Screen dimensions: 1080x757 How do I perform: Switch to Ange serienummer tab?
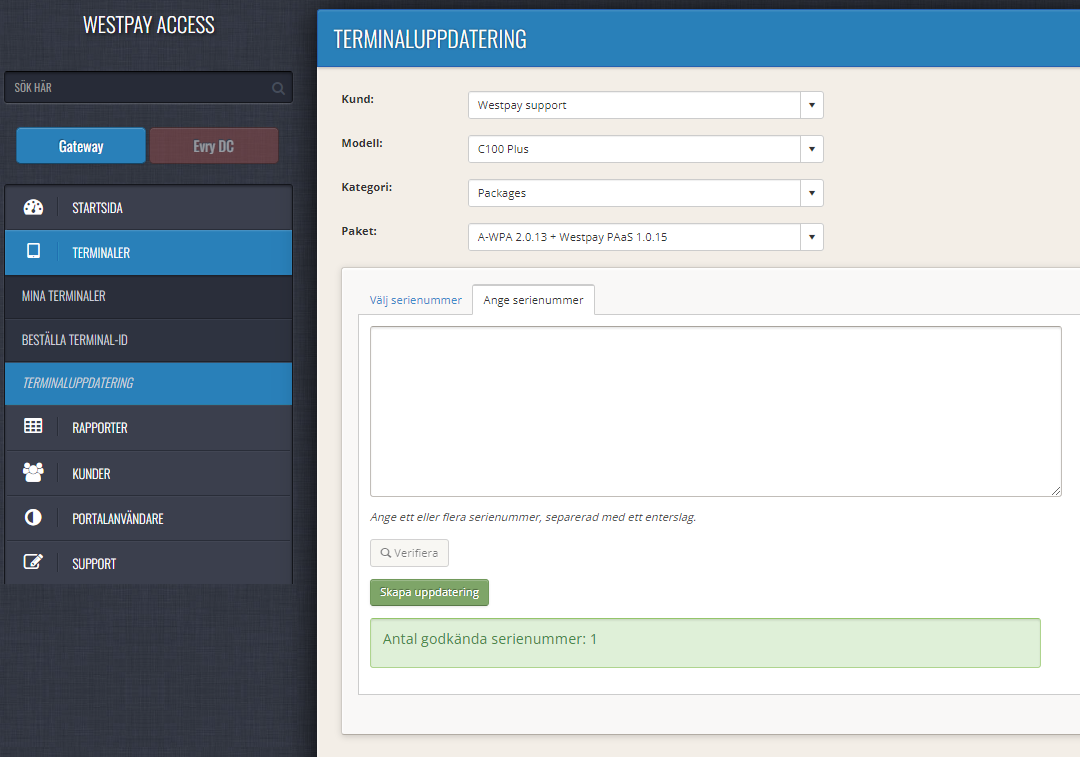point(533,300)
